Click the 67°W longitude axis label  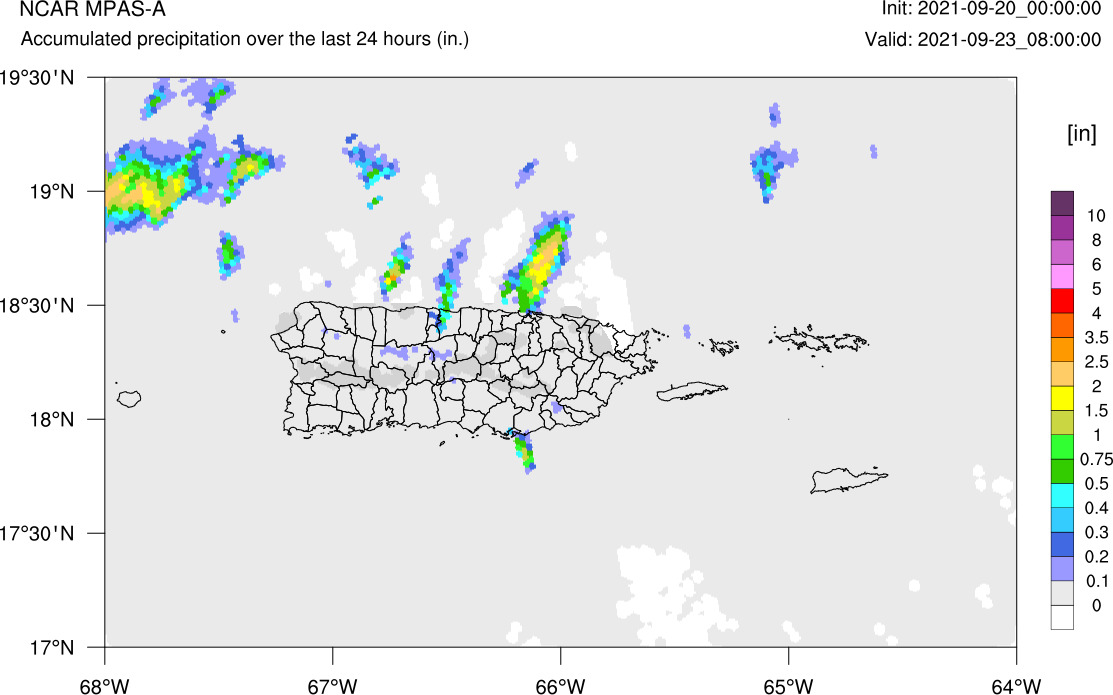[333, 686]
